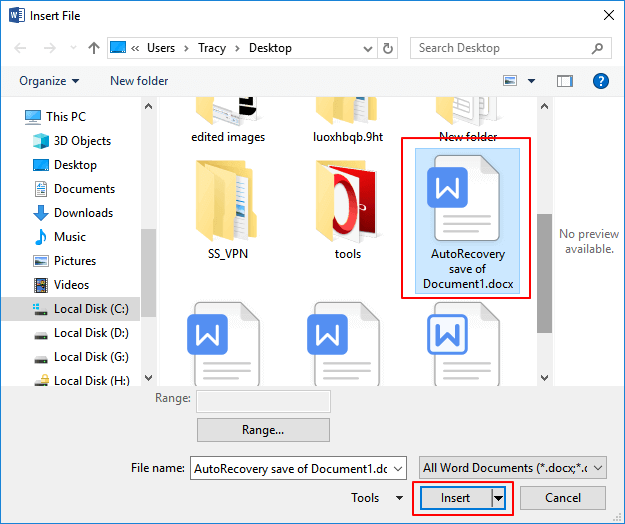Expand the file type filter dropdown
The width and height of the screenshot is (625, 524).
(x=512, y=467)
